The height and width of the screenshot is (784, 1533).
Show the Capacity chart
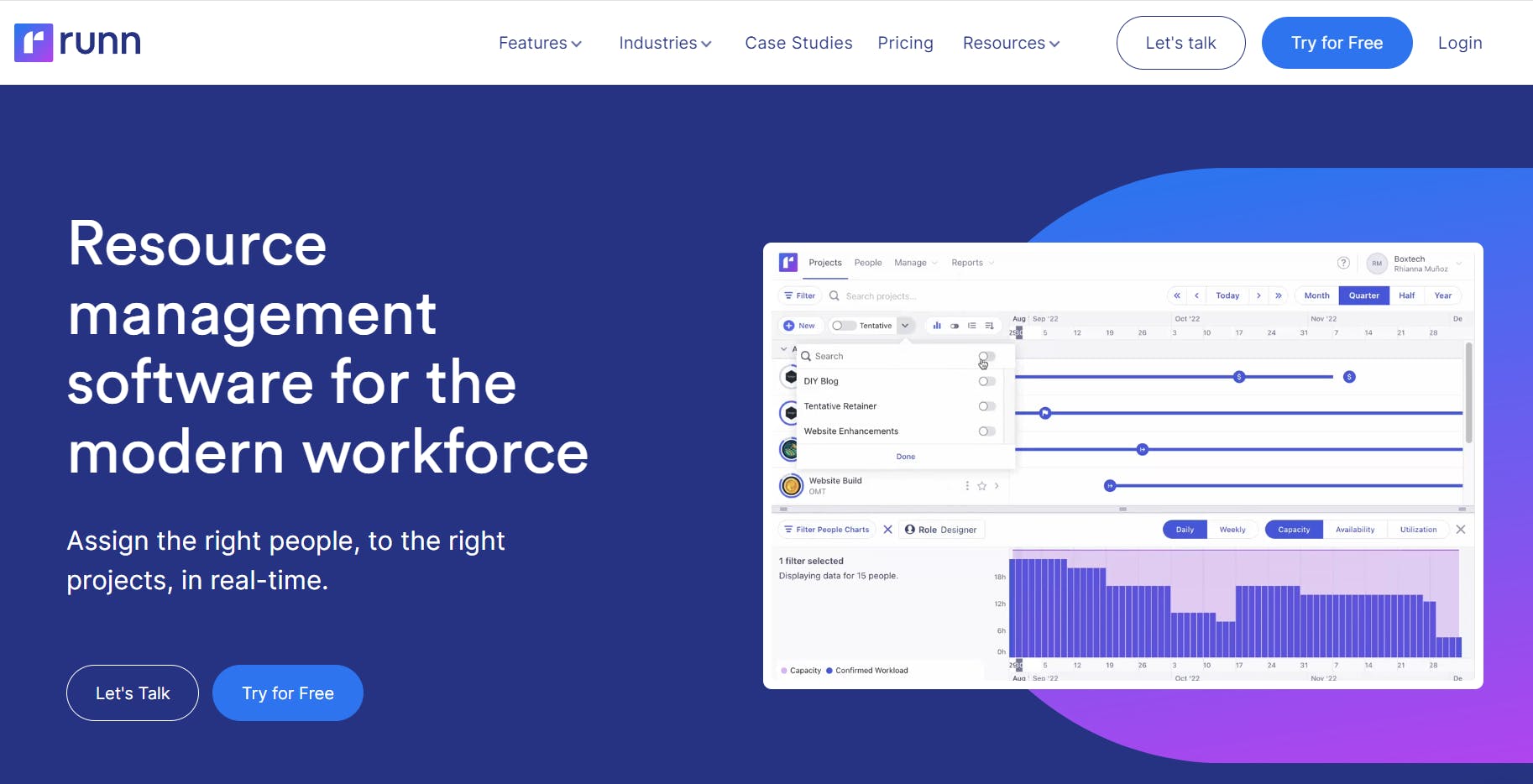[1294, 530]
